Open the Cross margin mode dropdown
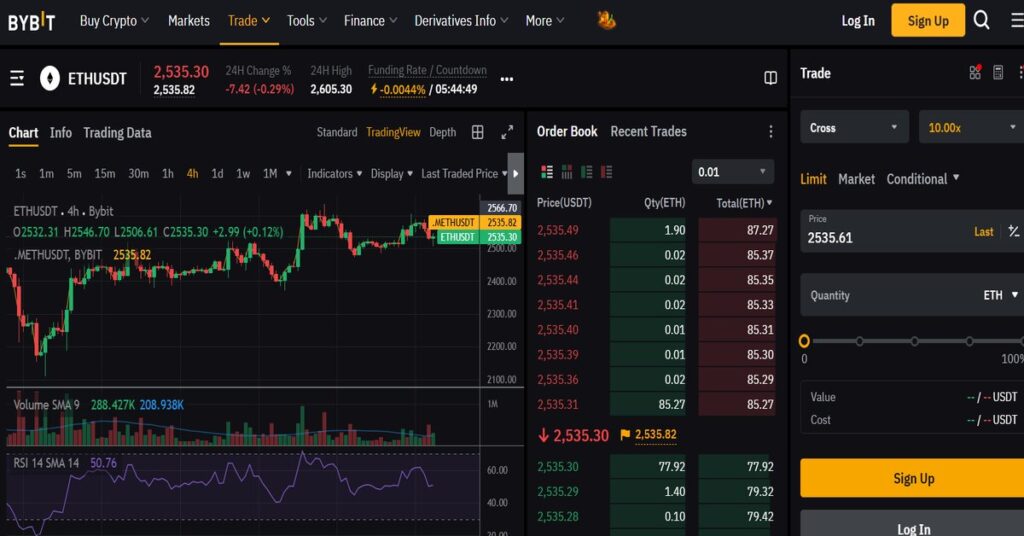The image size is (1024, 536). 854,127
